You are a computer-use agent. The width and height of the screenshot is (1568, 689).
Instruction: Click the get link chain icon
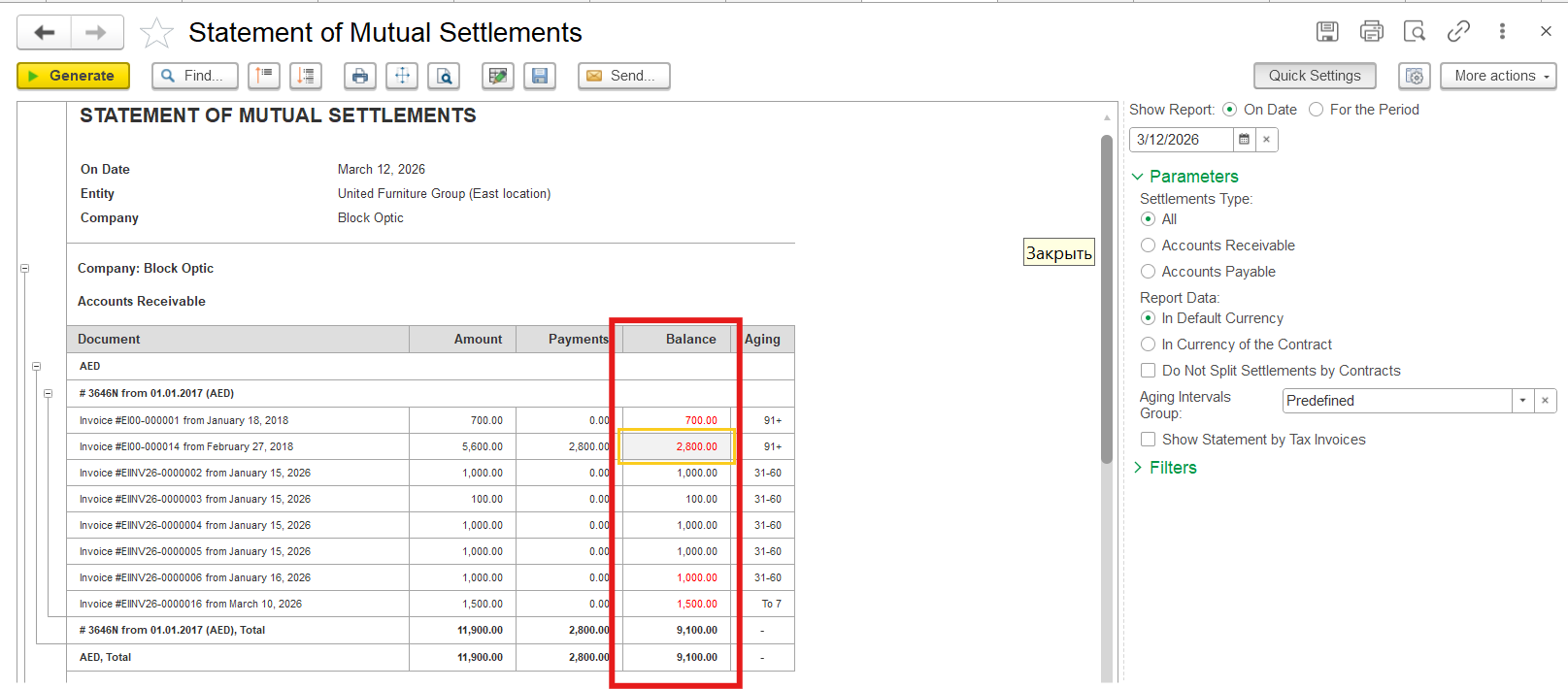[1458, 32]
